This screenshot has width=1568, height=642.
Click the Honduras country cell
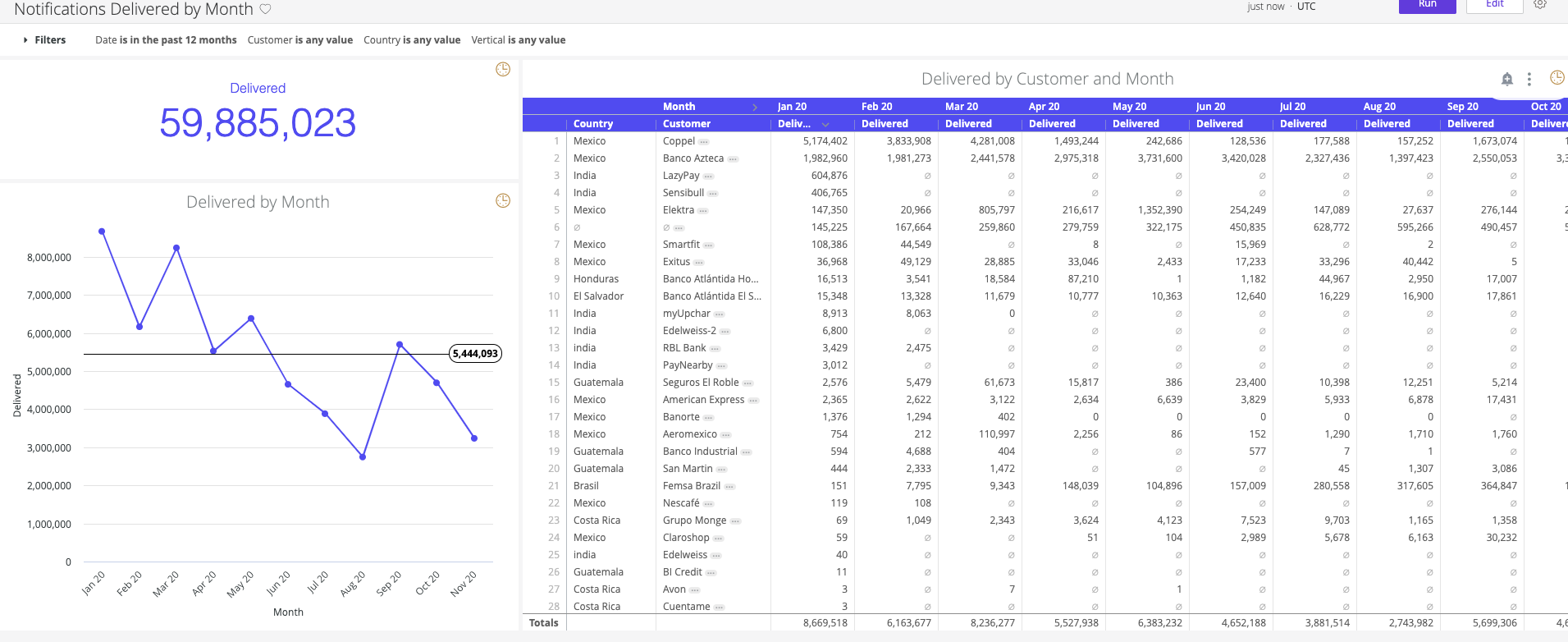click(597, 279)
